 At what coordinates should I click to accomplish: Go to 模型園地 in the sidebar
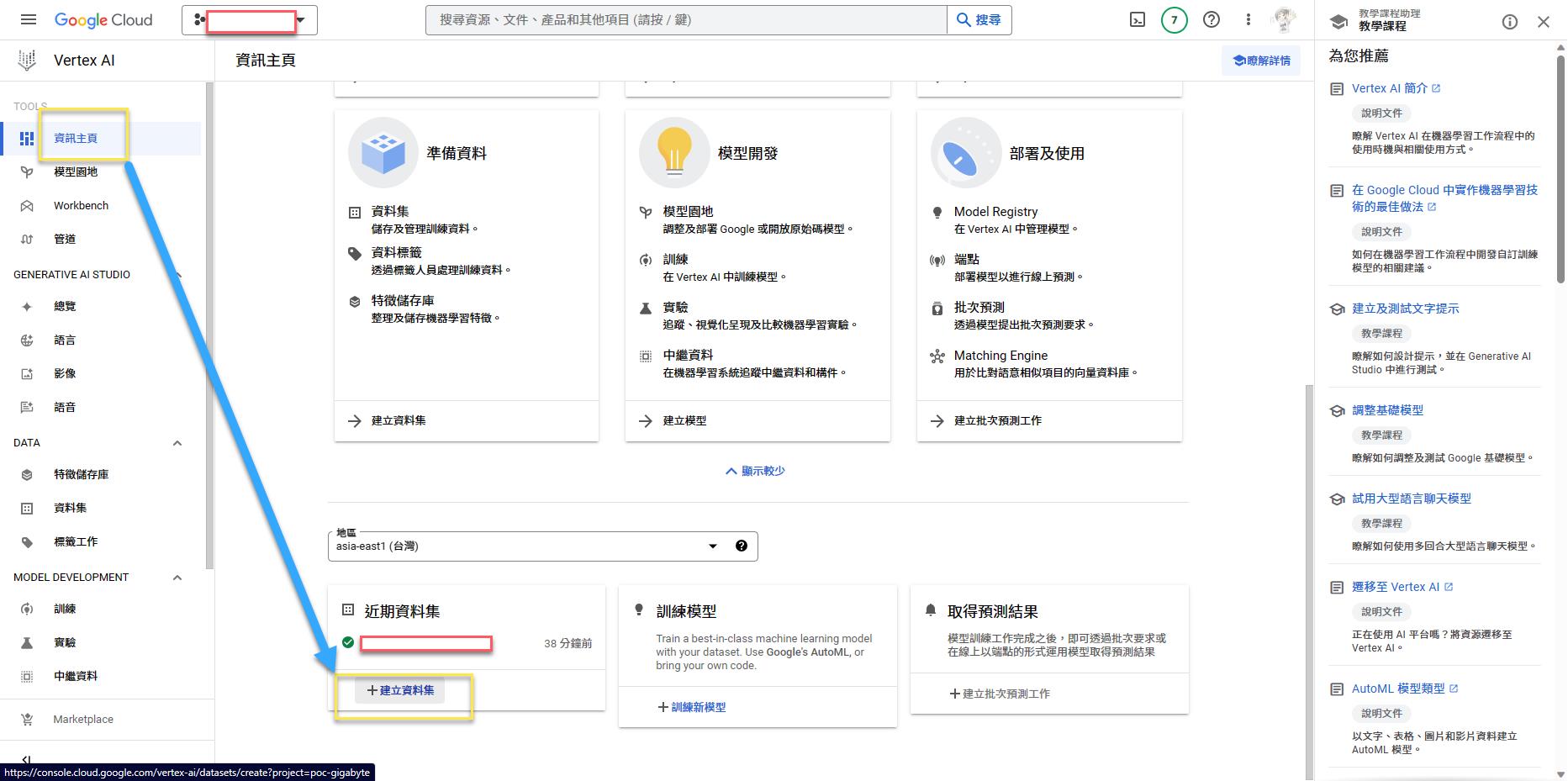pos(76,172)
